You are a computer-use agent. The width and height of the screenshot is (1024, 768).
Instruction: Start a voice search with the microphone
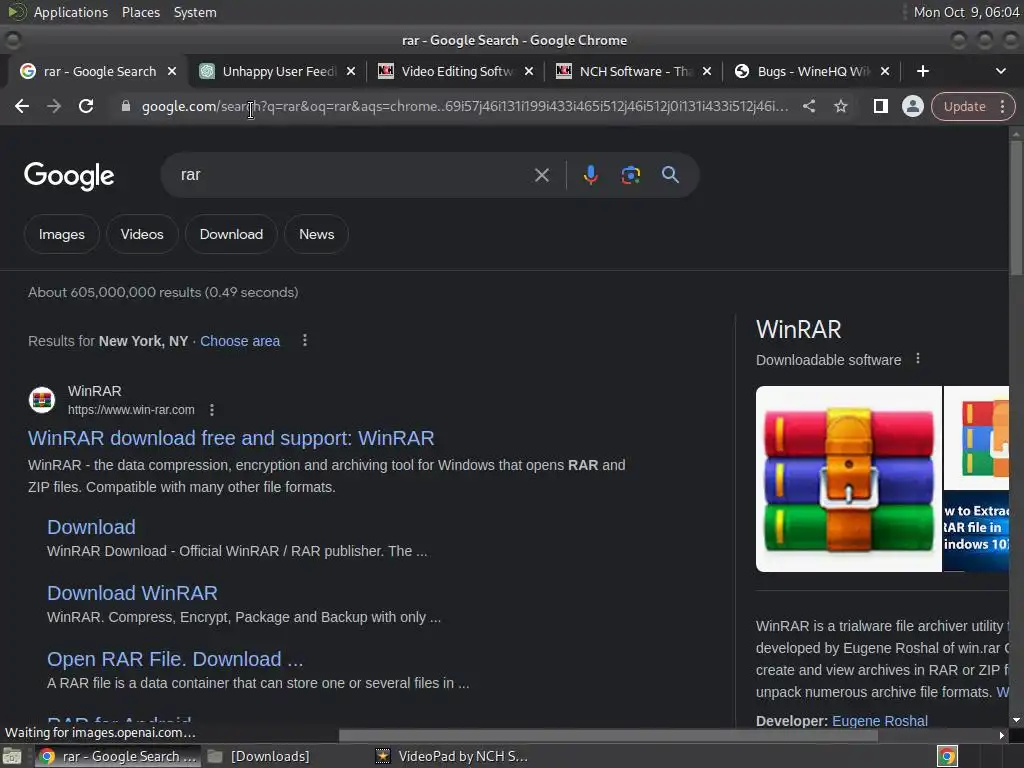pyautogui.click(x=590, y=175)
